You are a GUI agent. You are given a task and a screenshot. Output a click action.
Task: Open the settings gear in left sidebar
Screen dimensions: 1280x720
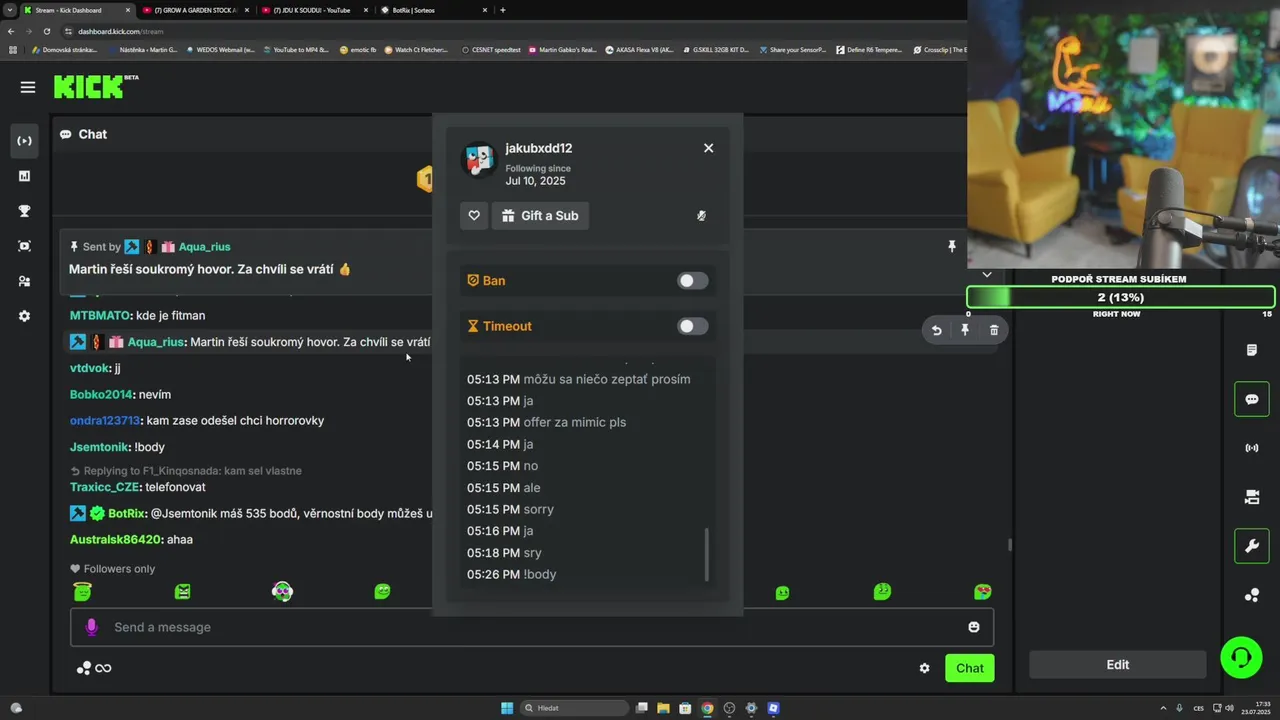[x=25, y=316]
